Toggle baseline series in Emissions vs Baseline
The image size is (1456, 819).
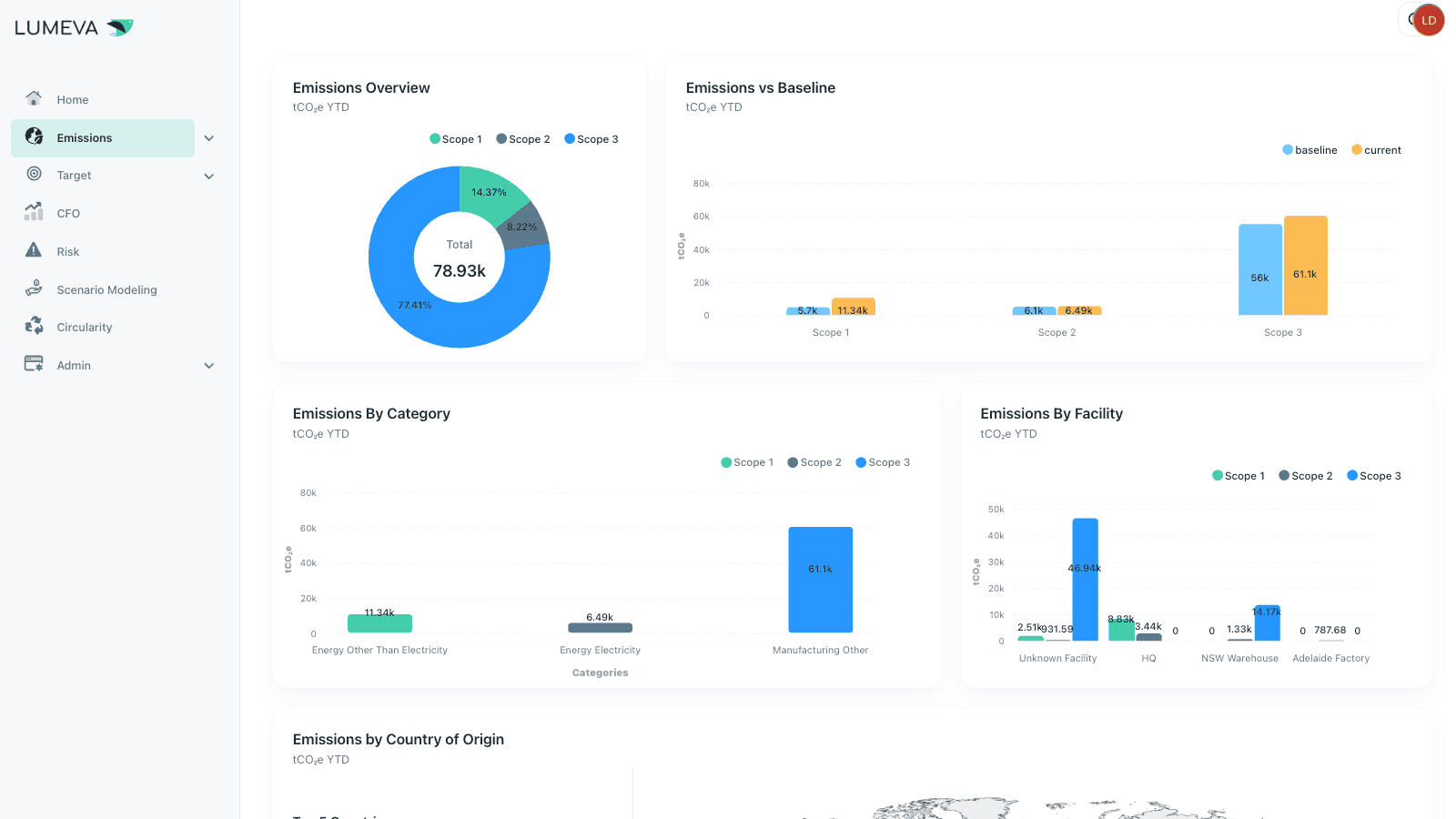[1309, 150]
